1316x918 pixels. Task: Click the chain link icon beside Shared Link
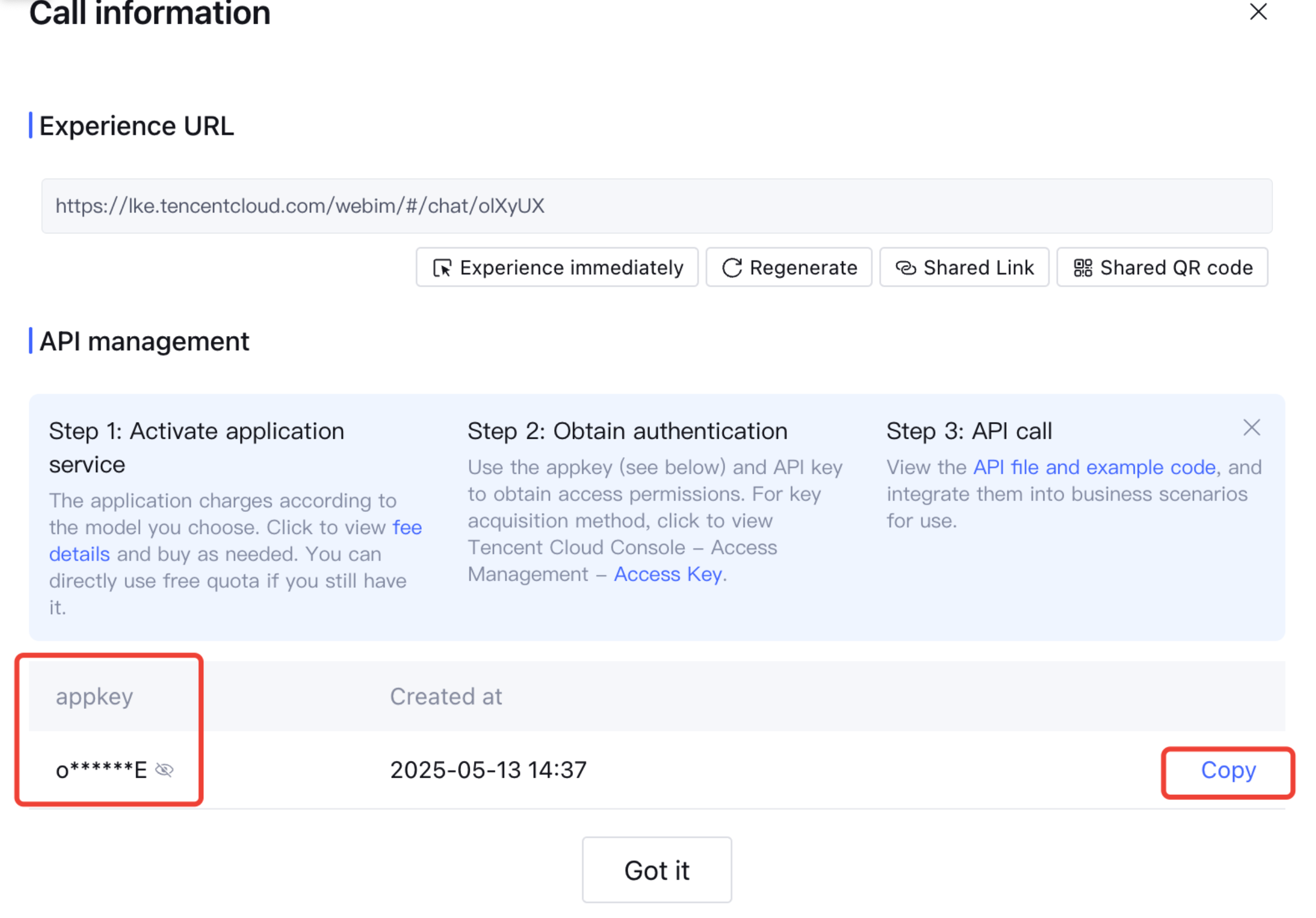tap(905, 268)
